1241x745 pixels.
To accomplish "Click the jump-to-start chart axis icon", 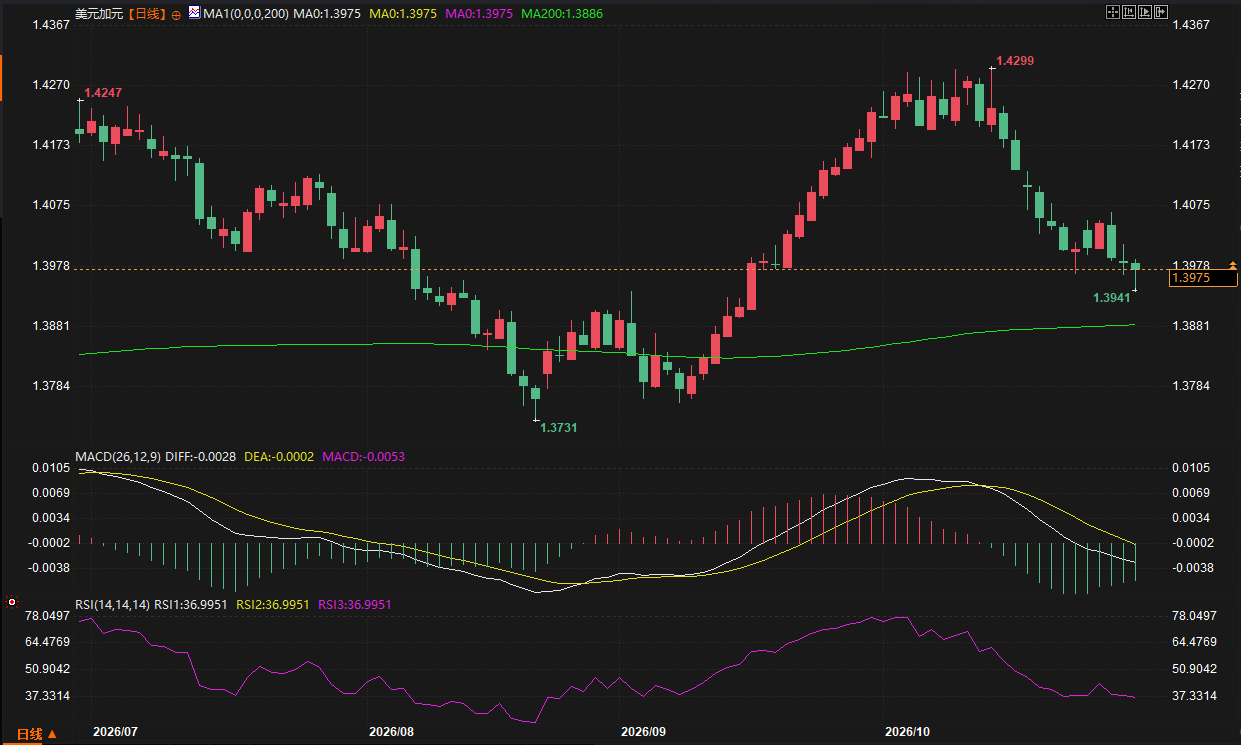I will click(x=1129, y=12).
